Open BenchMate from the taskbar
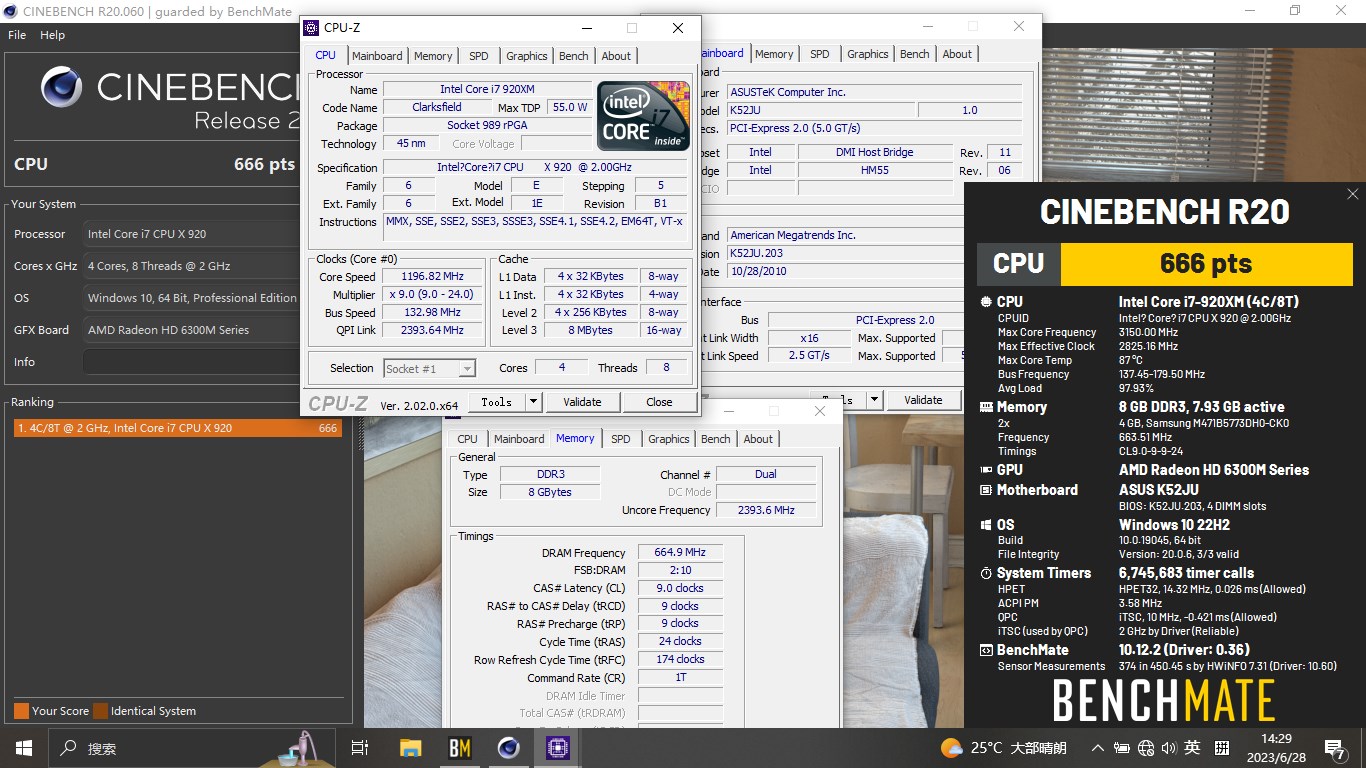1366x768 pixels. point(459,748)
